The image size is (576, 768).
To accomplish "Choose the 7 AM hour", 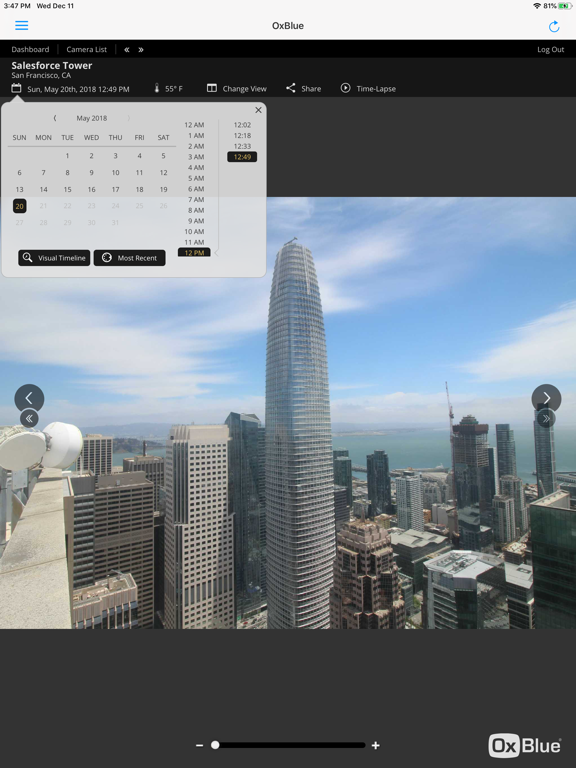I will [196, 199].
